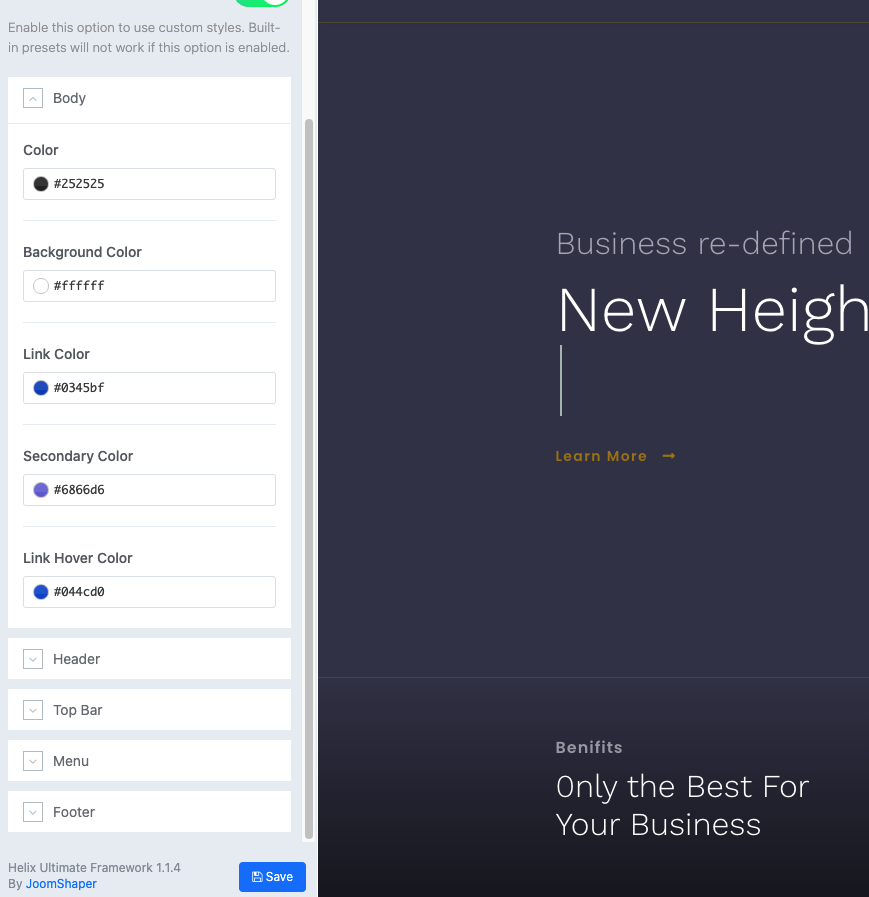This screenshot has width=869, height=897.
Task: Click the 'Business re-defined' subtitle
Action: (x=704, y=244)
